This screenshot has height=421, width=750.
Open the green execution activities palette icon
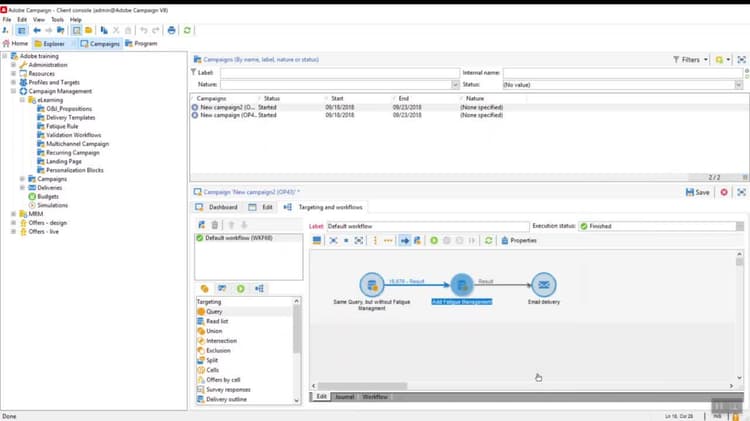241,288
